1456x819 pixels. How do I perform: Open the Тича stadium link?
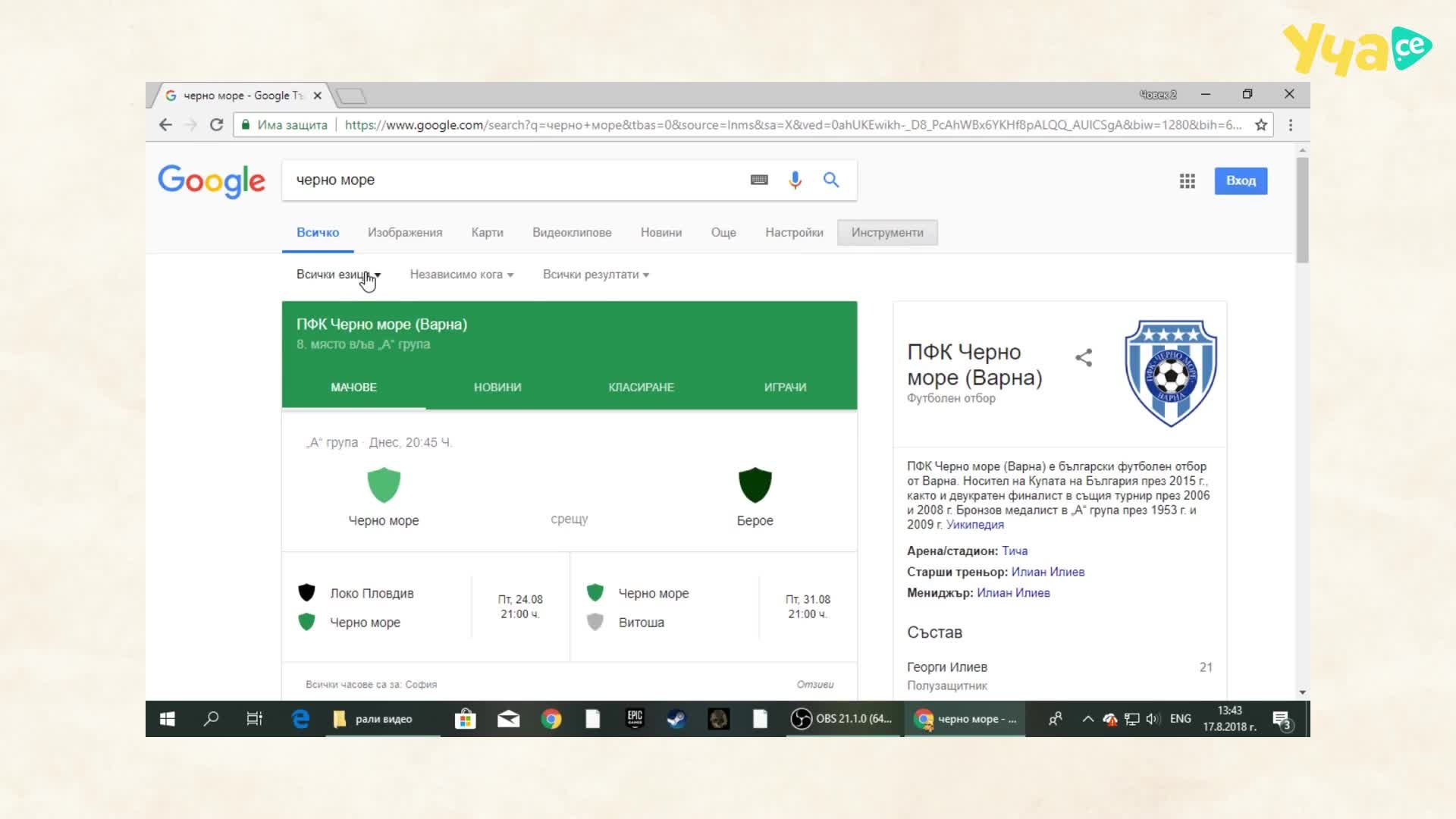click(1015, 551)
